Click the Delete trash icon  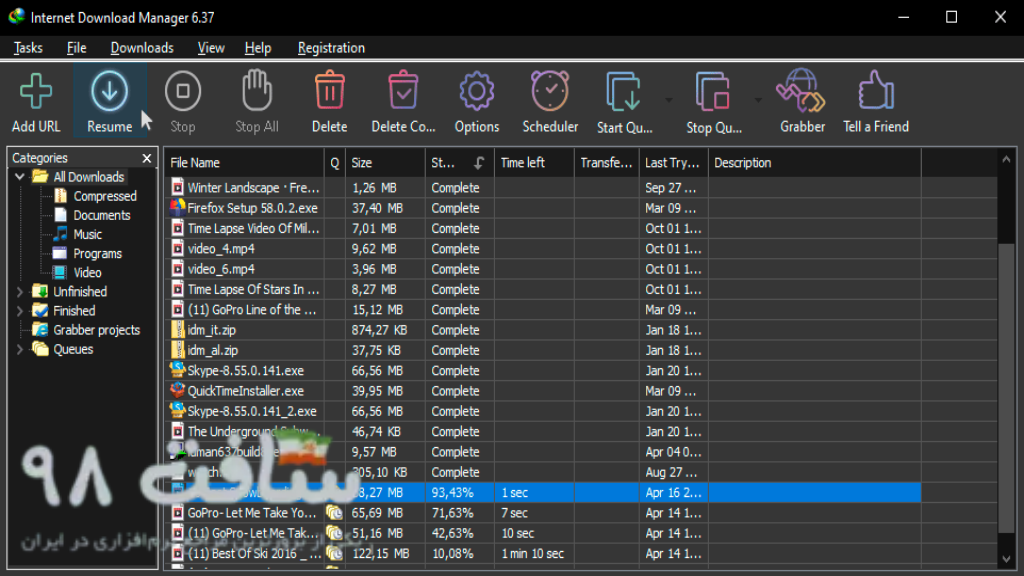click(x=330, y=90)
